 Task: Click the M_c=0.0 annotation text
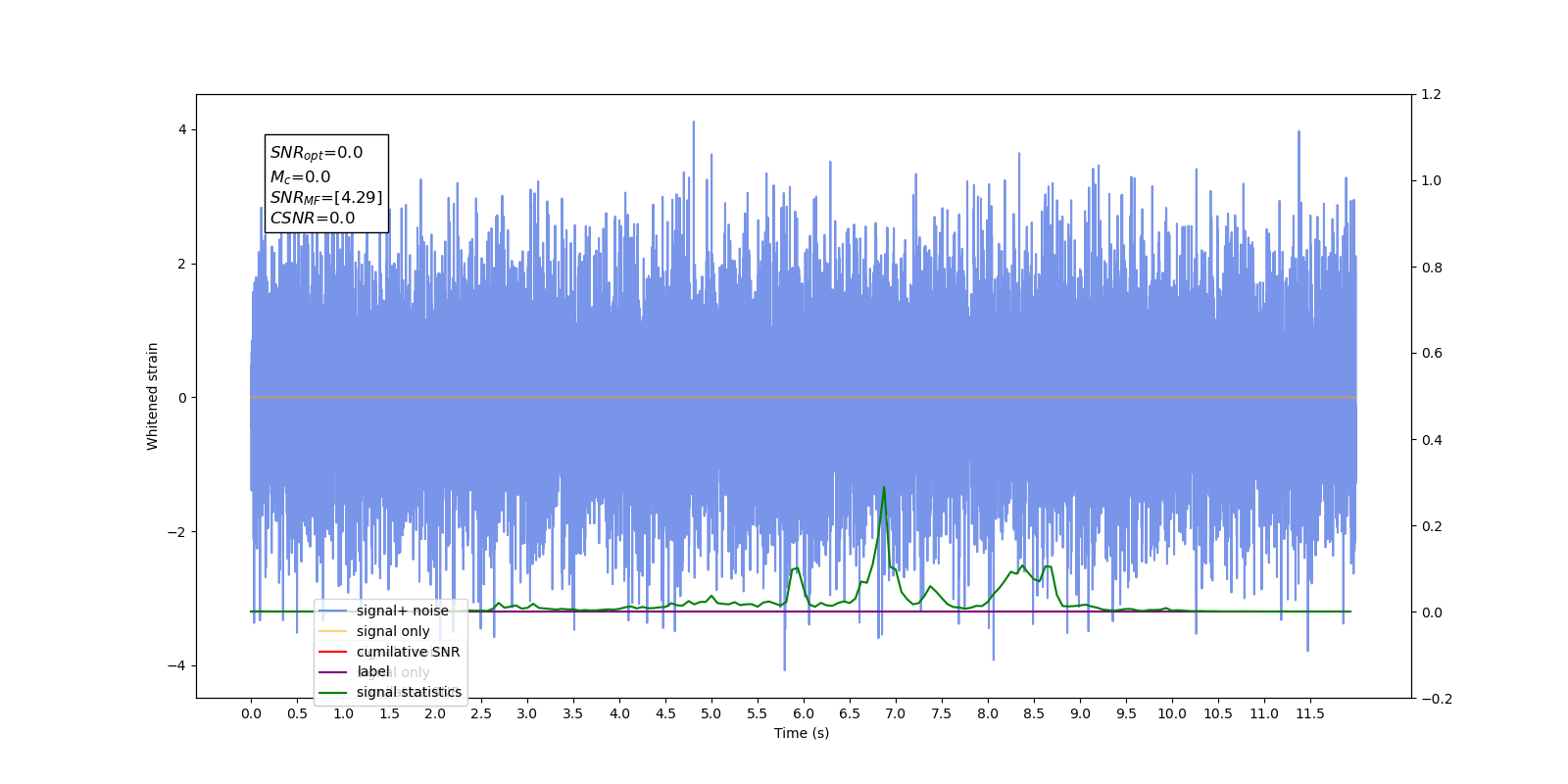[x=301, y=177]
